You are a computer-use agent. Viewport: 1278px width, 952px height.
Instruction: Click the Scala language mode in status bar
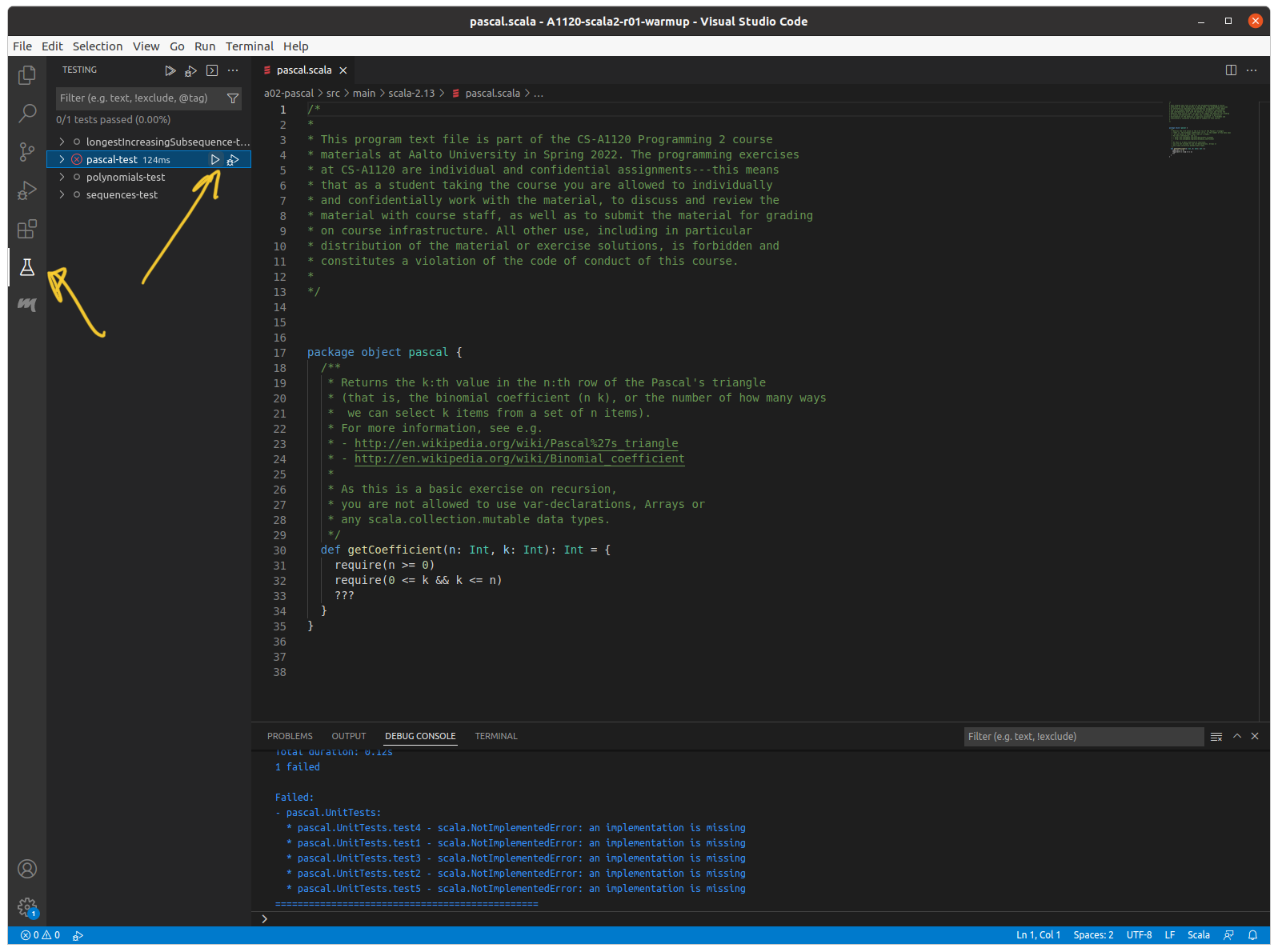pos(1198,934)
